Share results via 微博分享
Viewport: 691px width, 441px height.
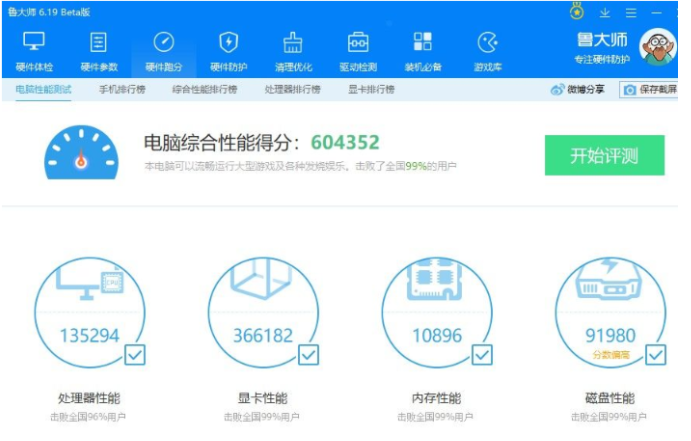click(577, 89)
